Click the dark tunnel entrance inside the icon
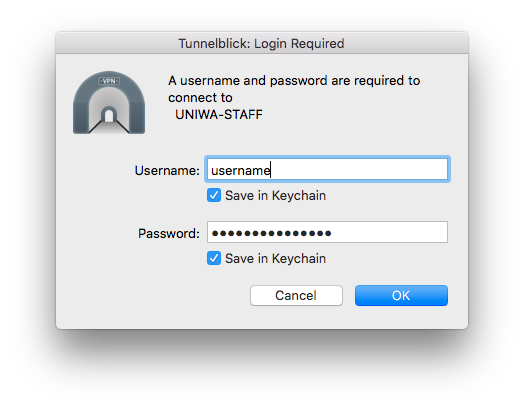 point(109,115)
